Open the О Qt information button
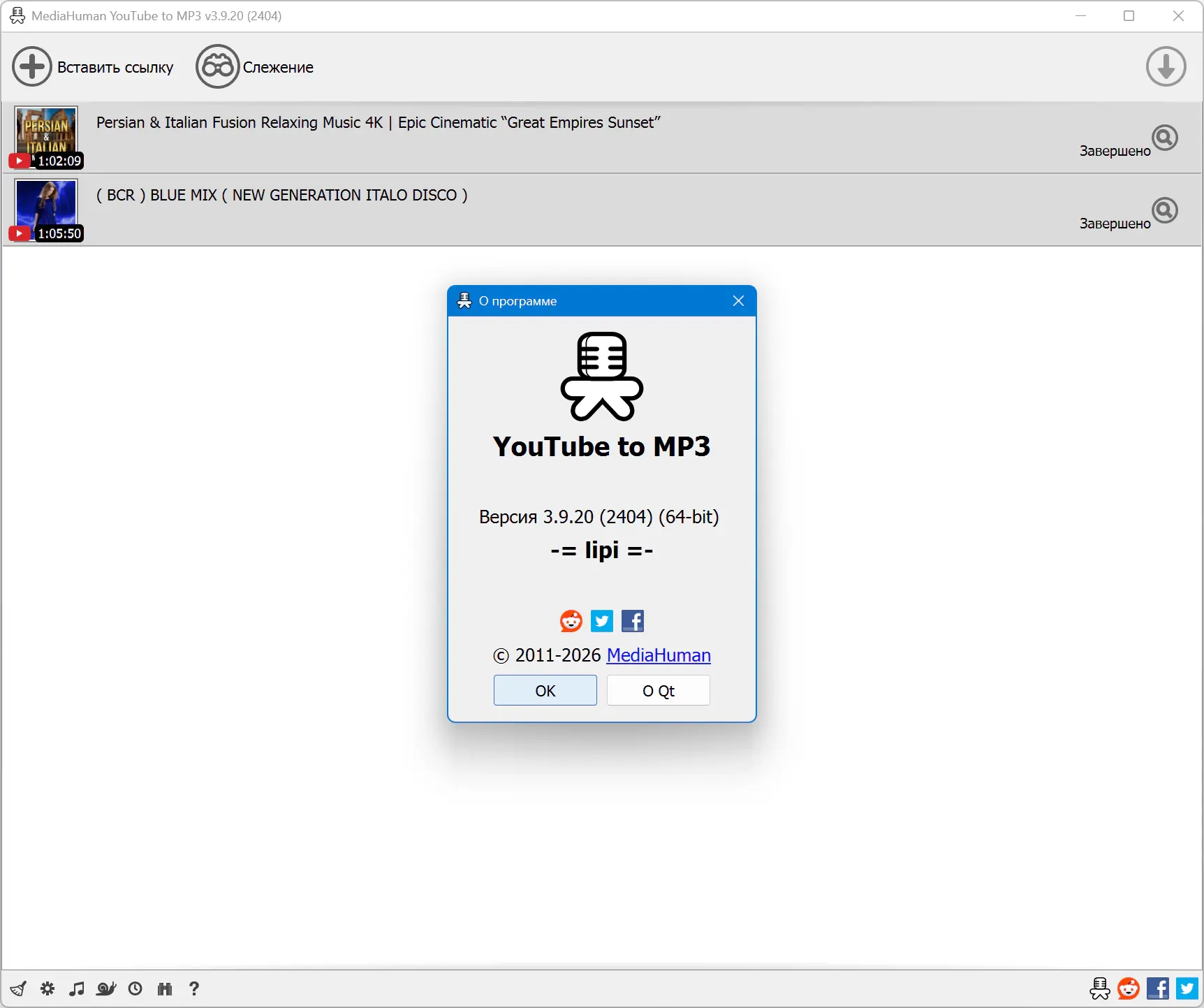1204x1008 pixels. click(x=659, y=690)
